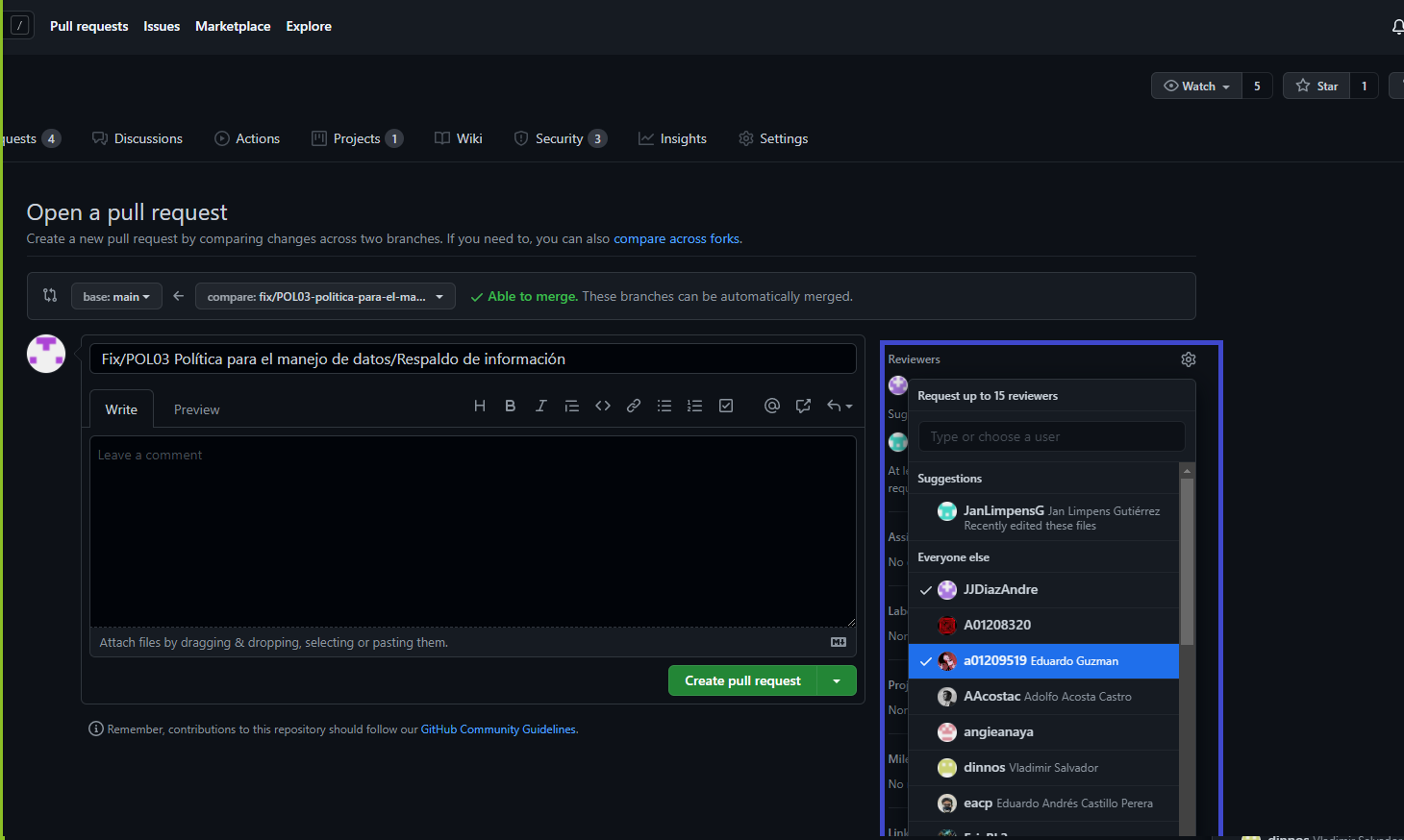Add a link using the chain icon

[x=634, y=406]
